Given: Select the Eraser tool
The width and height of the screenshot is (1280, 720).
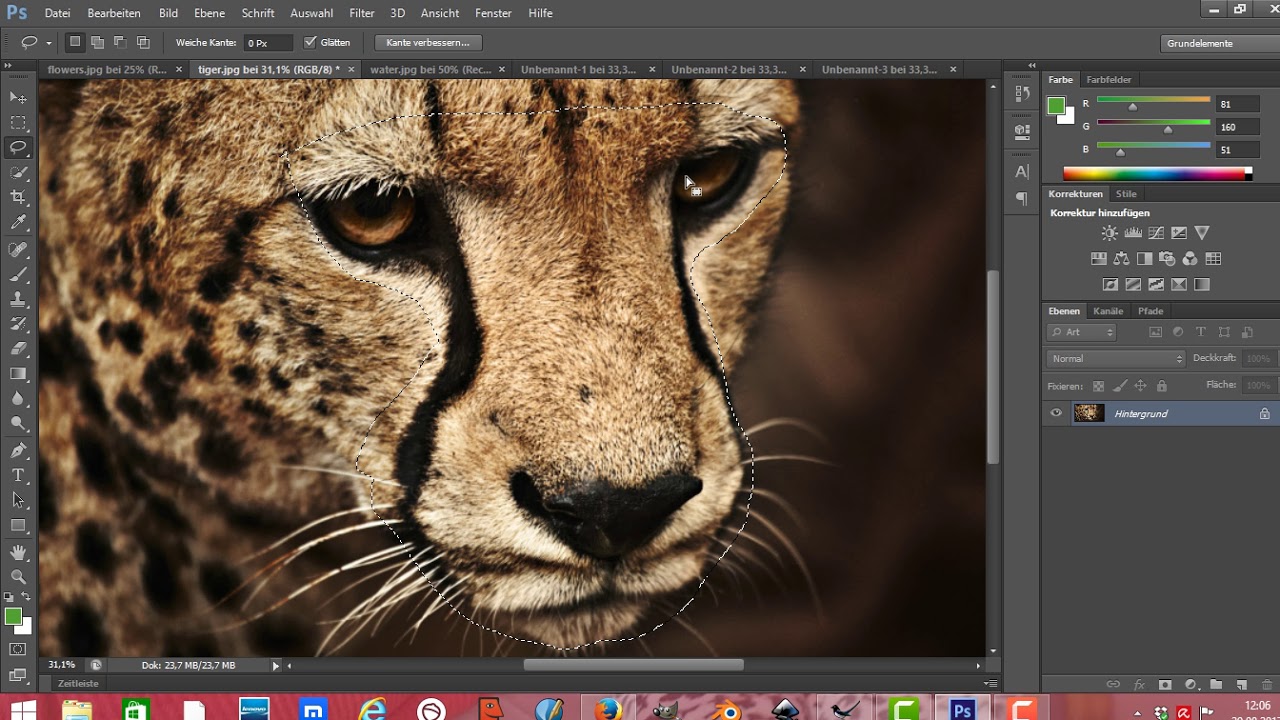Looking at the screenshot, I should pyautogui.click(x=18, y=349).
